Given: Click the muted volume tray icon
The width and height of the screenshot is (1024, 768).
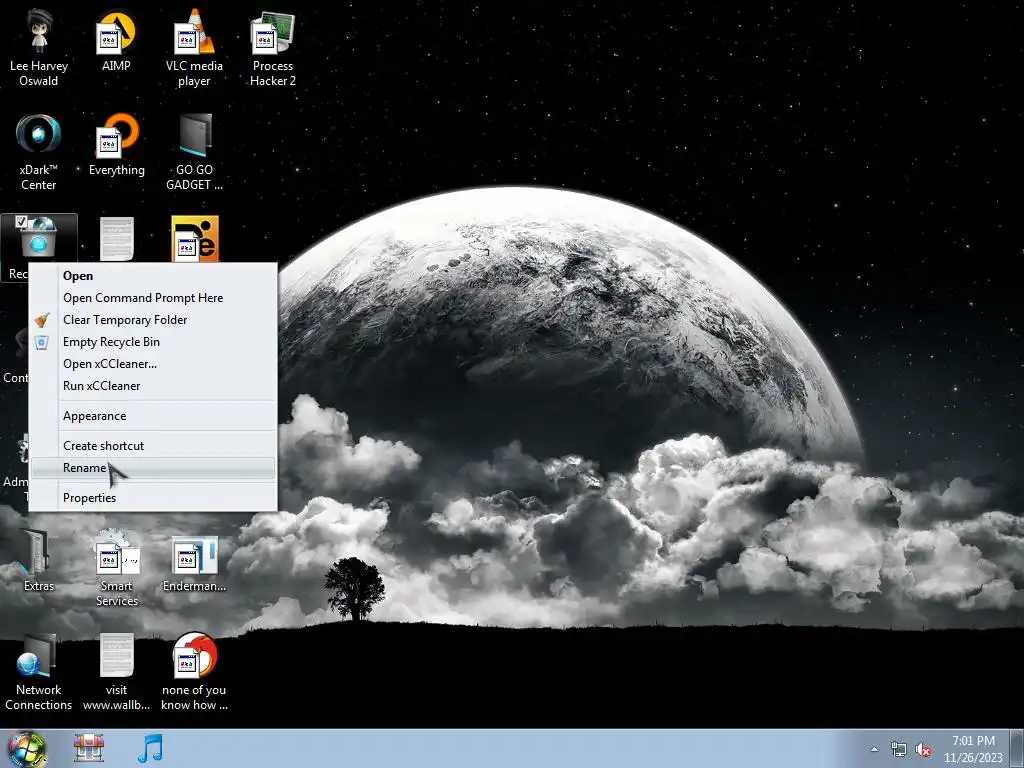Looking at the screenshot, I should click(923, 750).
